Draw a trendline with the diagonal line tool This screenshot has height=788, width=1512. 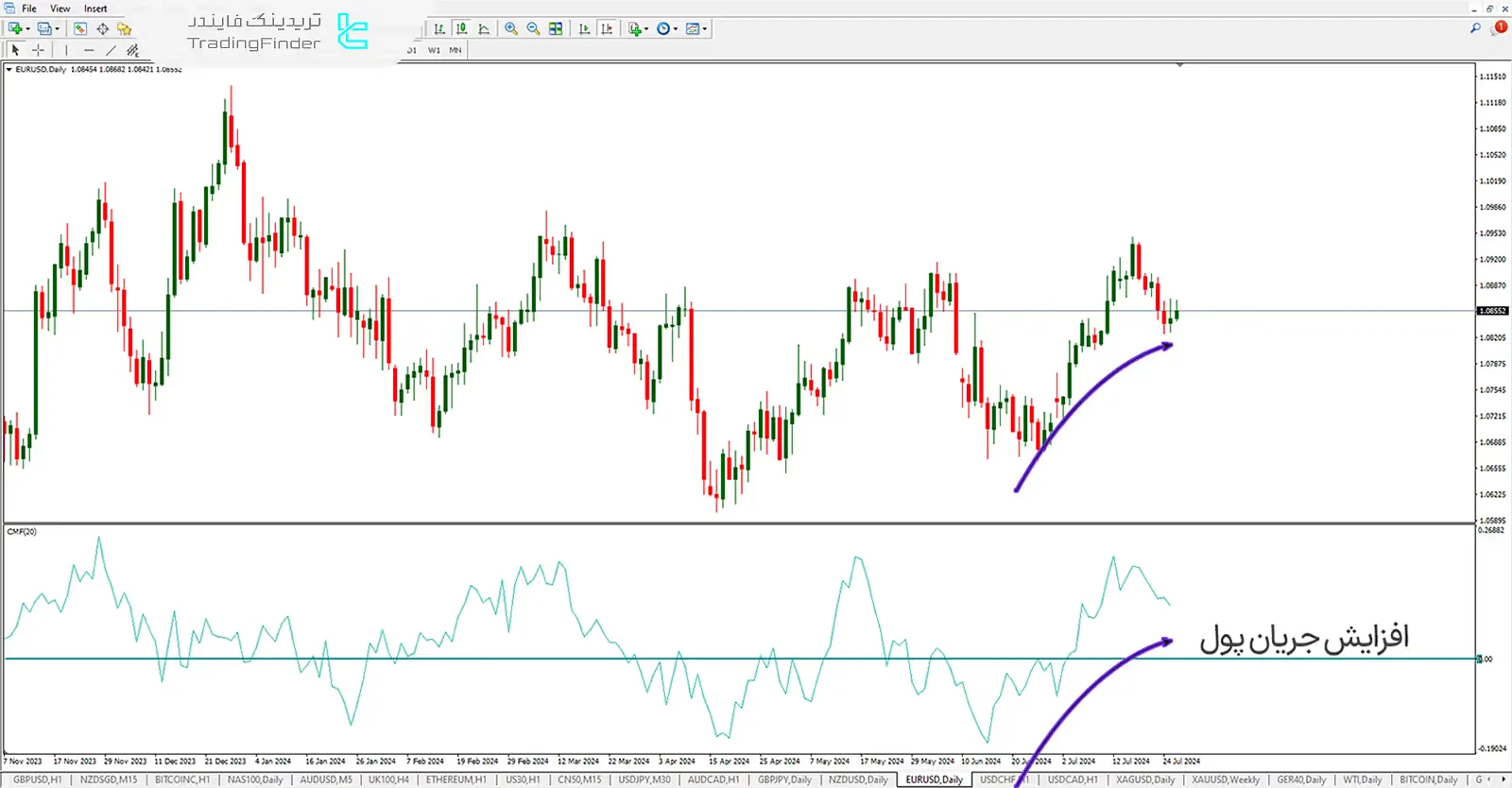pos(111,50)
